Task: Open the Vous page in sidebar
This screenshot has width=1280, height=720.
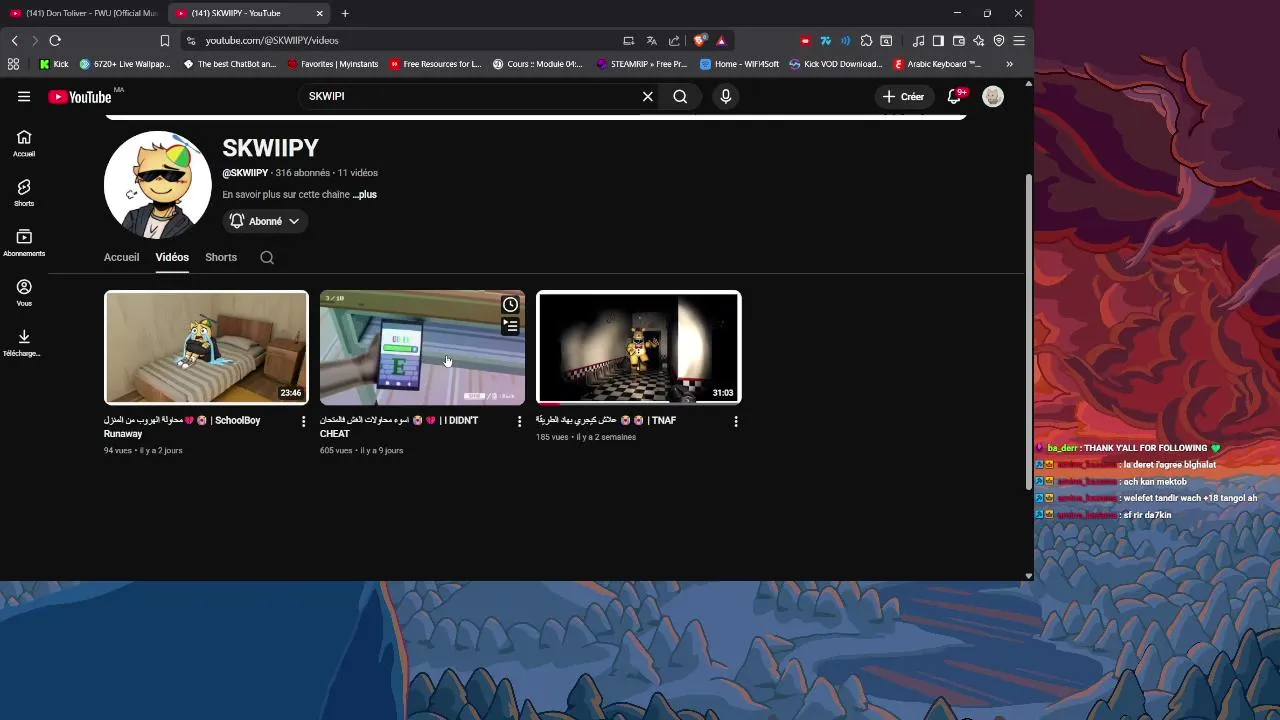Action: pyautogui.click(x=24, y=293)
